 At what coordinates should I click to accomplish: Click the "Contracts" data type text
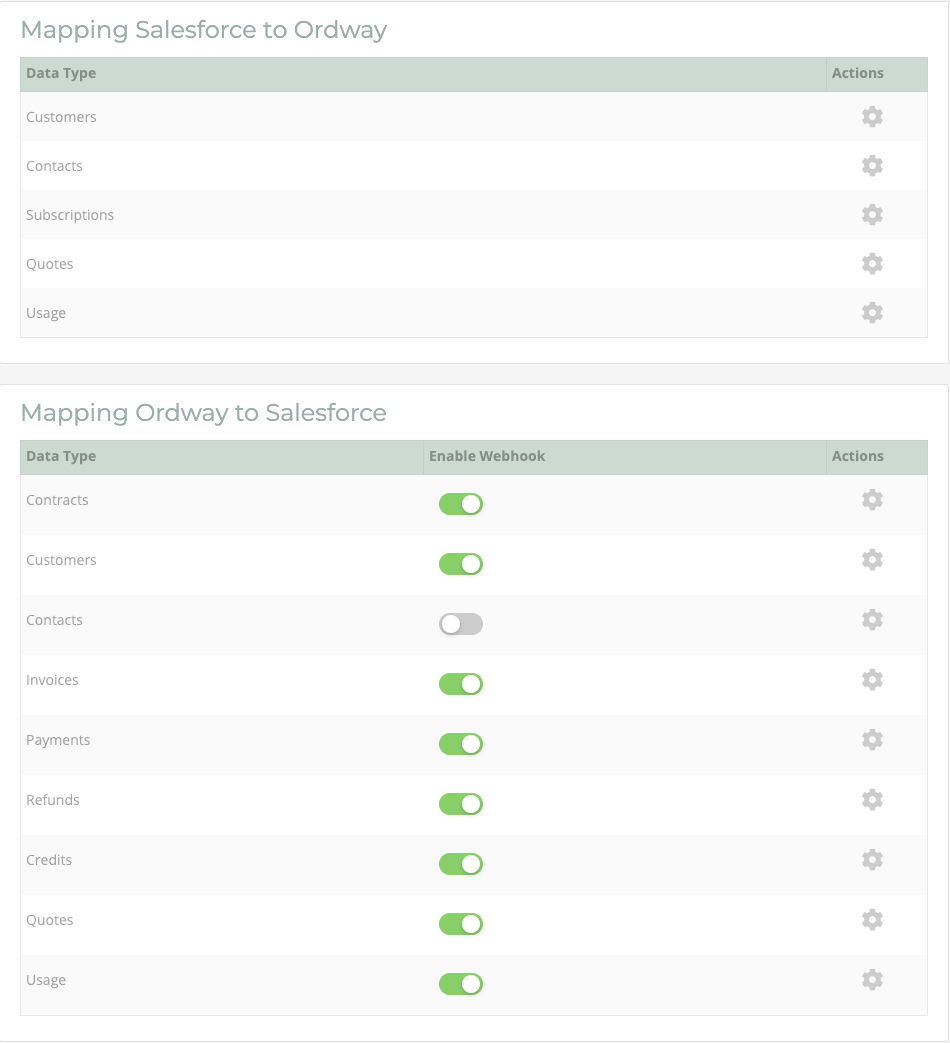pos(57,500)
